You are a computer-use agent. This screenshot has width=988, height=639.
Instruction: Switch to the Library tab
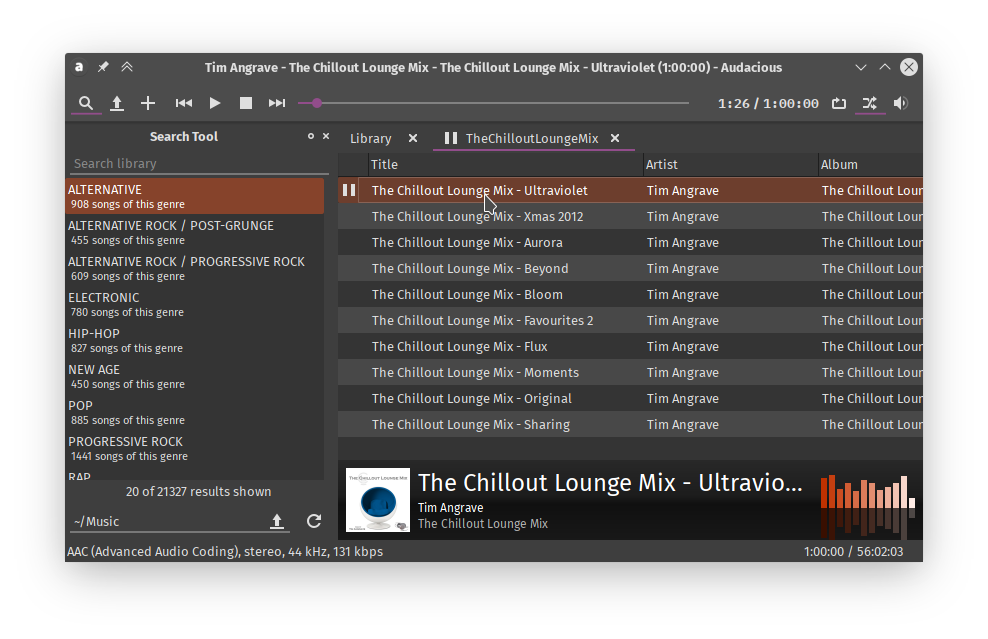coord(370,139)
